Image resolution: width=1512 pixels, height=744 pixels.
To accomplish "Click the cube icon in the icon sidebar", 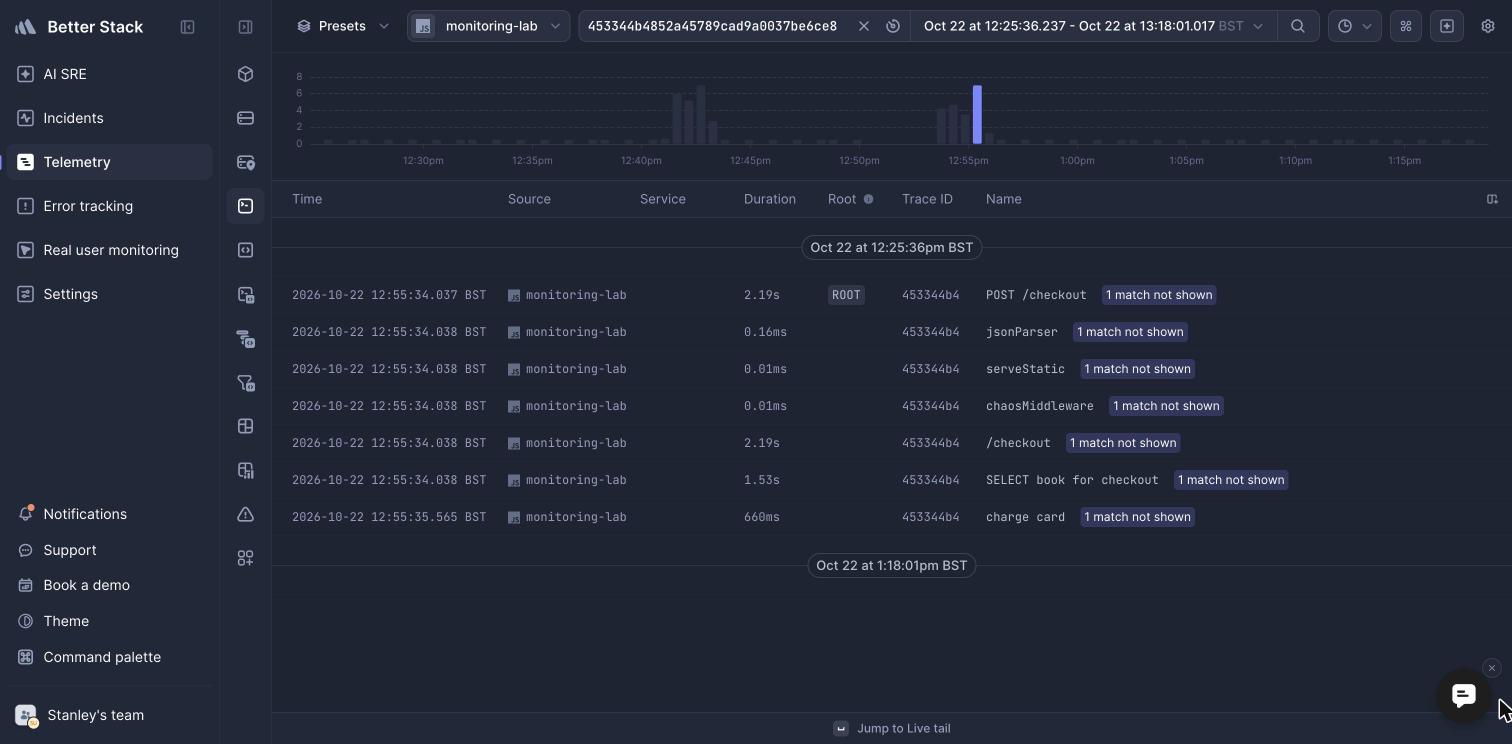I will tap(245, 74).
